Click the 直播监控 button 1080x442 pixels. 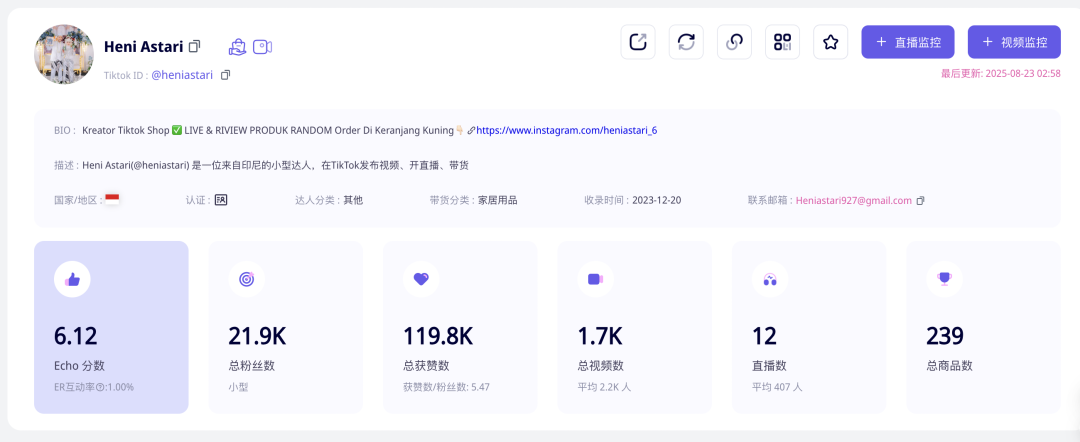(907, 42)
